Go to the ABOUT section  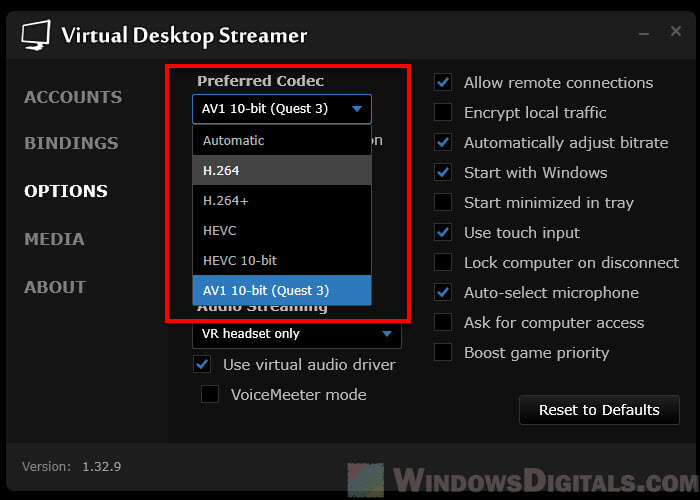(x=55, y=287)
